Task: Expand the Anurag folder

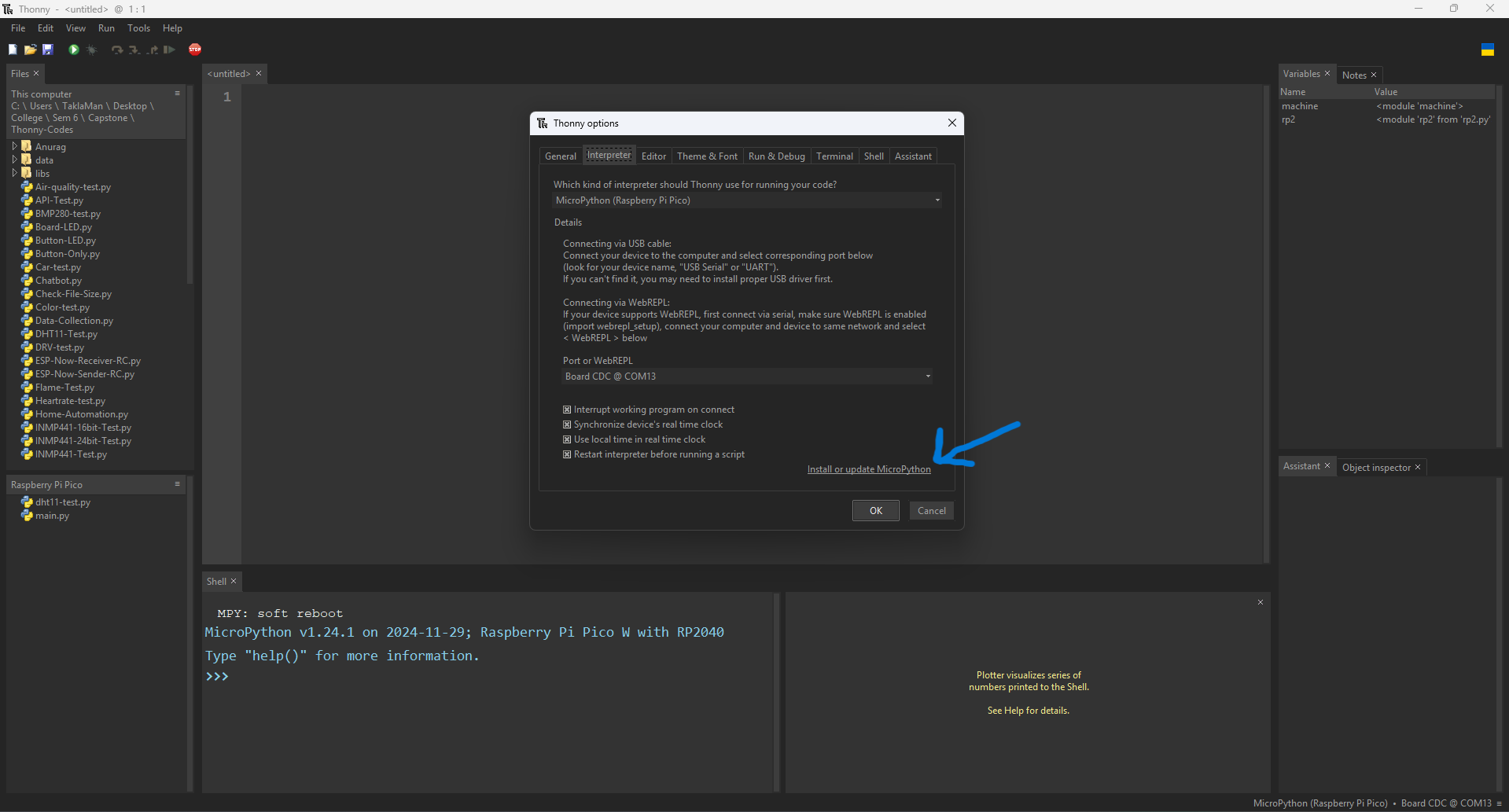Action: point(14,146)
